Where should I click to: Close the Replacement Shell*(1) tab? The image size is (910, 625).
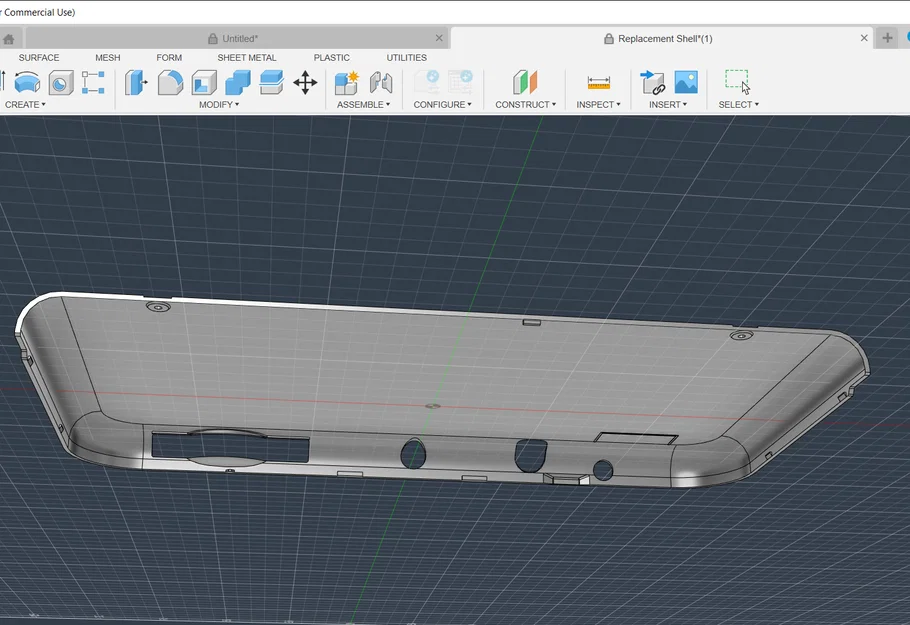click(864, 38)
